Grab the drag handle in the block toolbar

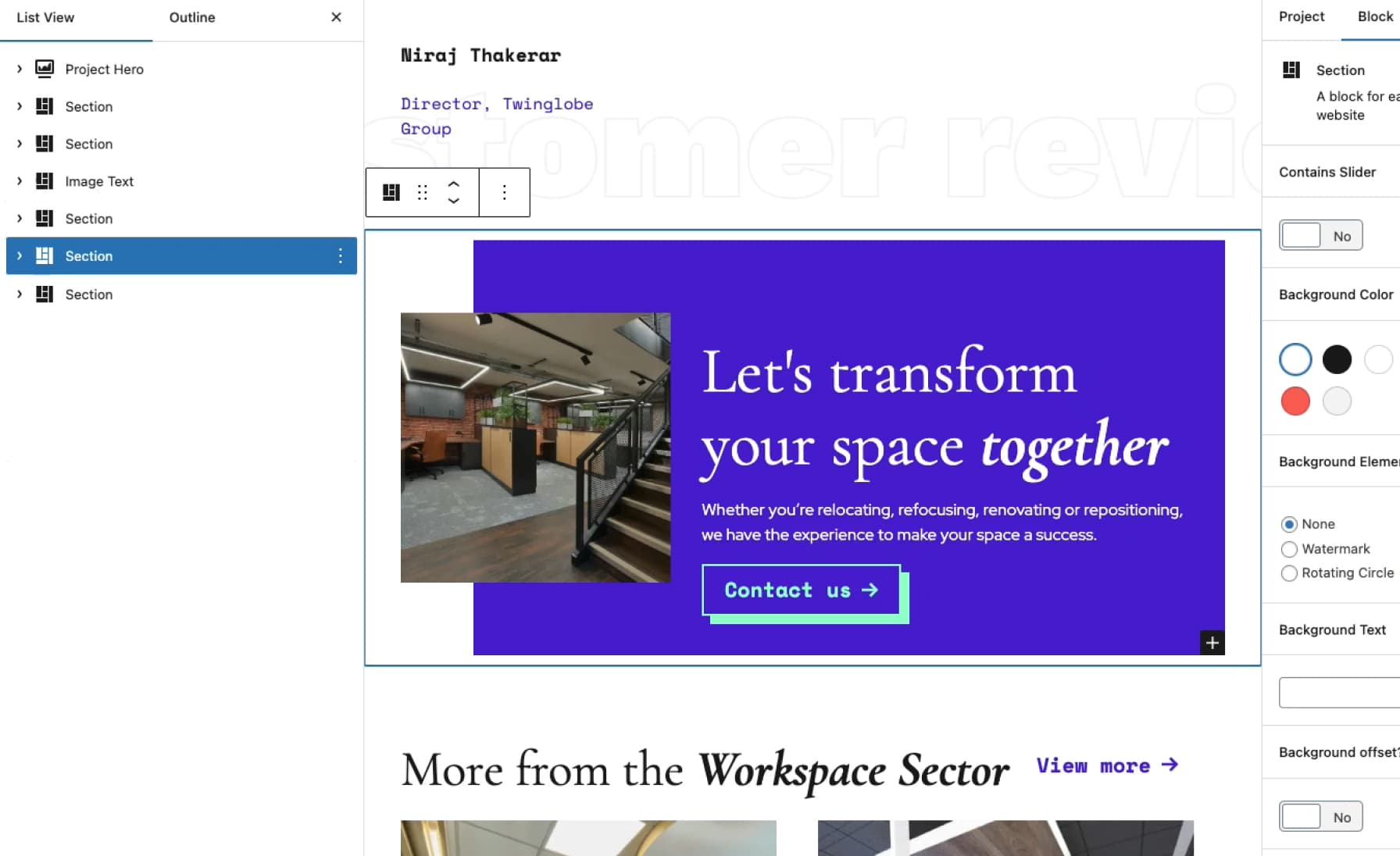pyautogui.click(x=422, y=191)
